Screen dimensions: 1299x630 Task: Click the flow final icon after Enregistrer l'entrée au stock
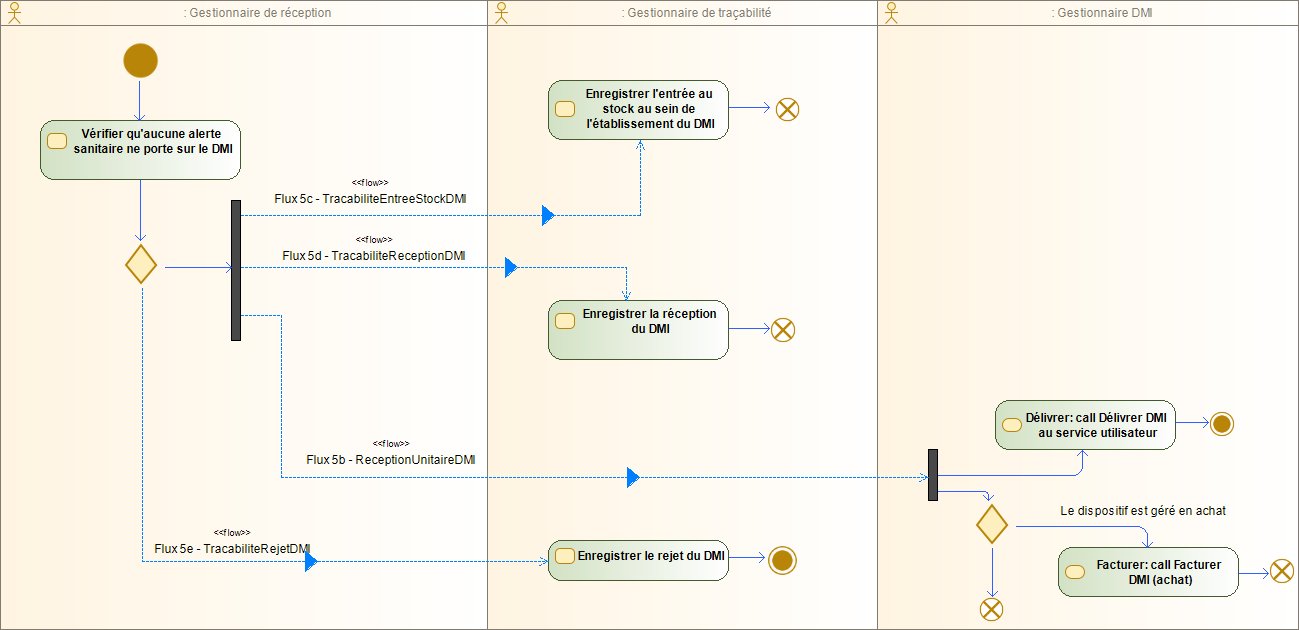786,110
